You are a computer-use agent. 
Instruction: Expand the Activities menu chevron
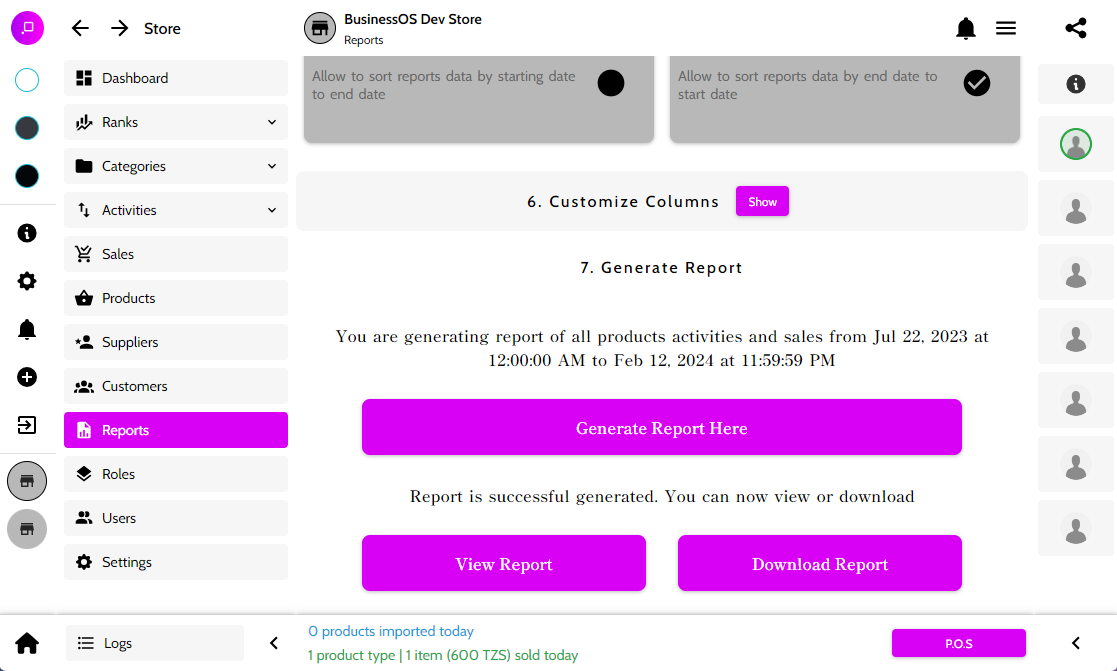click(x=272, y=210)
